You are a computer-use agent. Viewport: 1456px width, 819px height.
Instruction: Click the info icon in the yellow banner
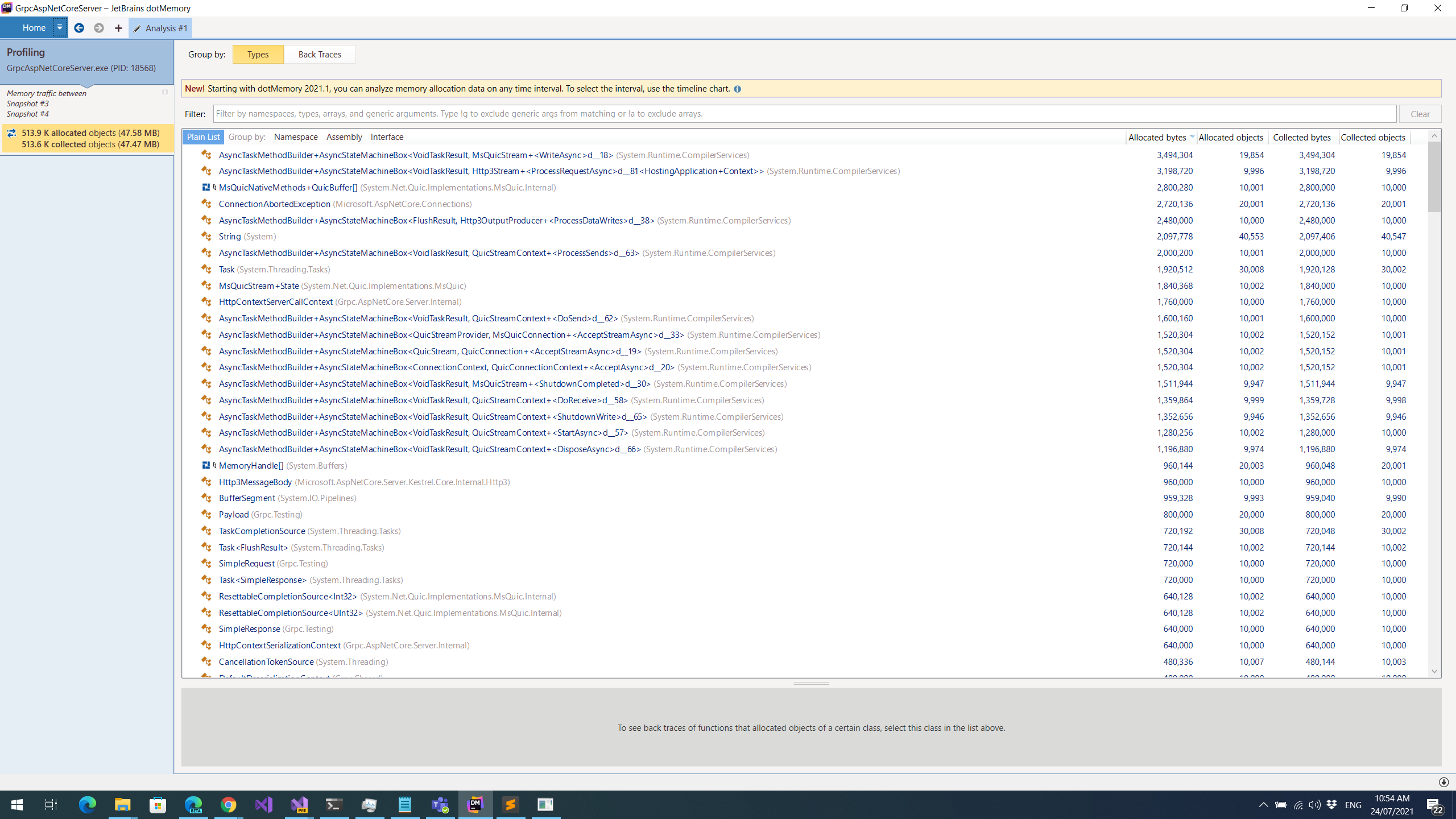[x=738, y=89]
